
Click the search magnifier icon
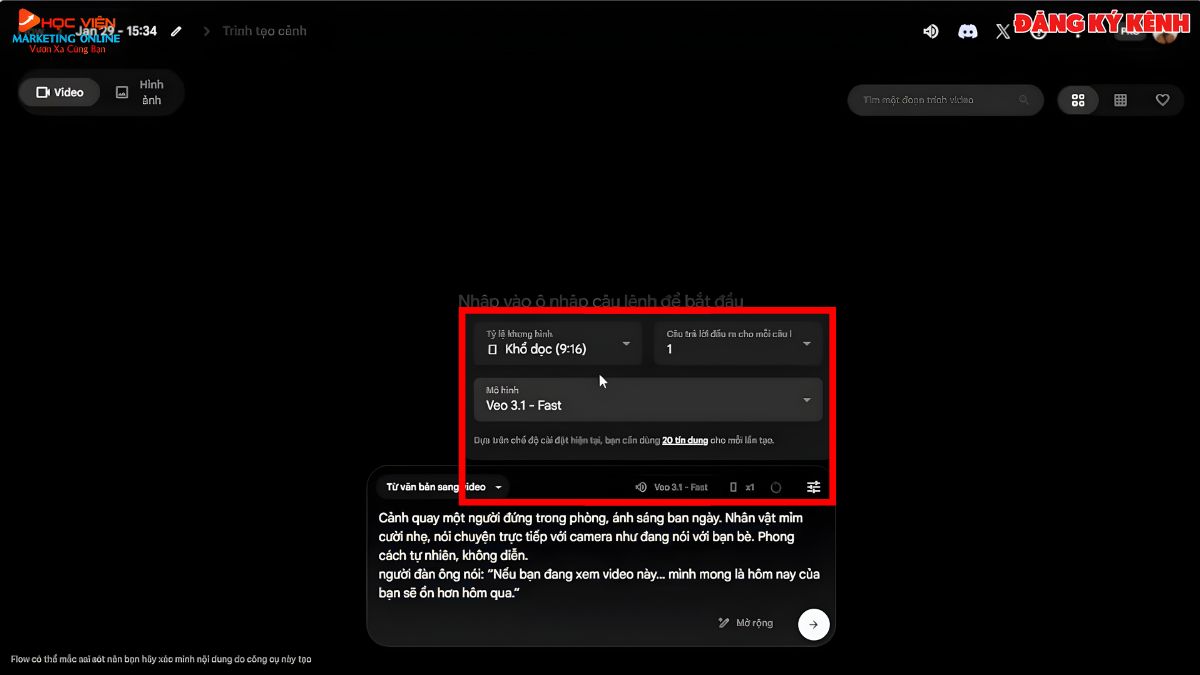[1023, 100]
